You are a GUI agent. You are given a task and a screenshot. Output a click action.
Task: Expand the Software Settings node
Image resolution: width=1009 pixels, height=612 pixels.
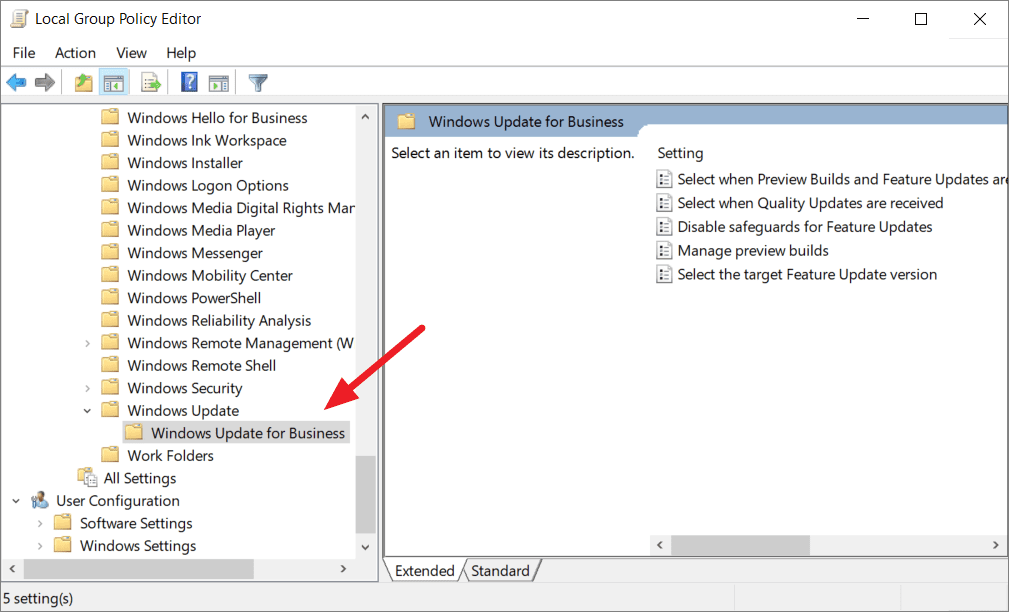pyautogui.click(x=40, y=523)
